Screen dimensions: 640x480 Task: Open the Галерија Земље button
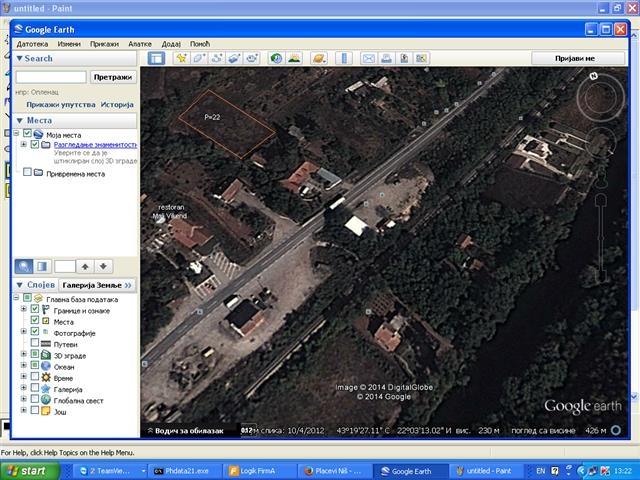(x=97, y=285)
